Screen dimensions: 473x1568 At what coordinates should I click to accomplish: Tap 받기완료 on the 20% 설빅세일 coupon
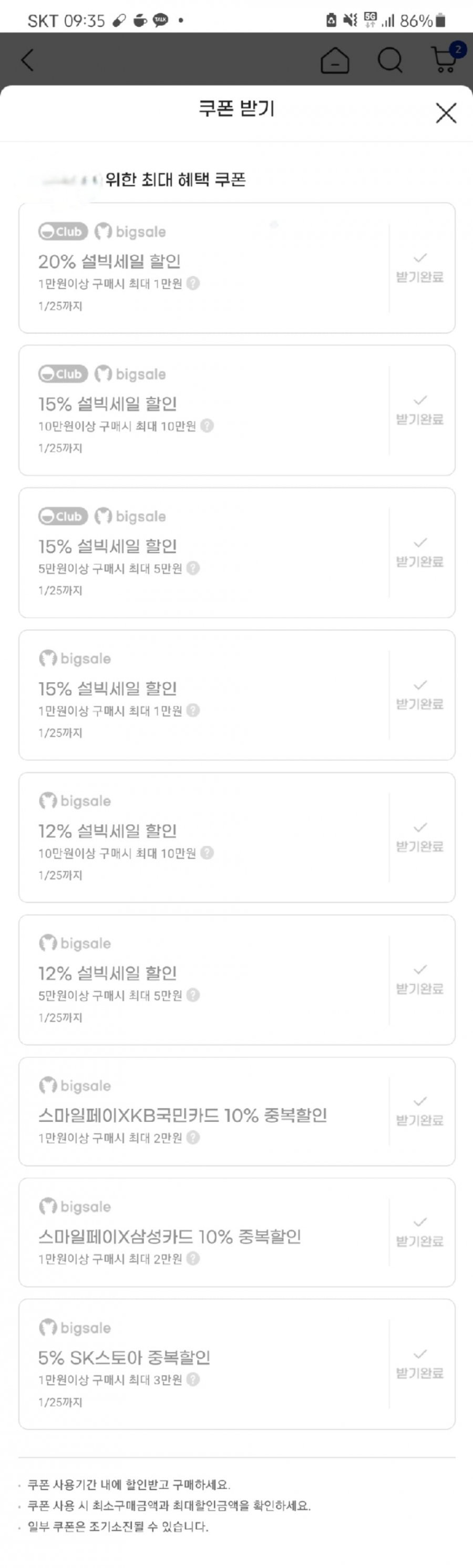coord(419,268)
